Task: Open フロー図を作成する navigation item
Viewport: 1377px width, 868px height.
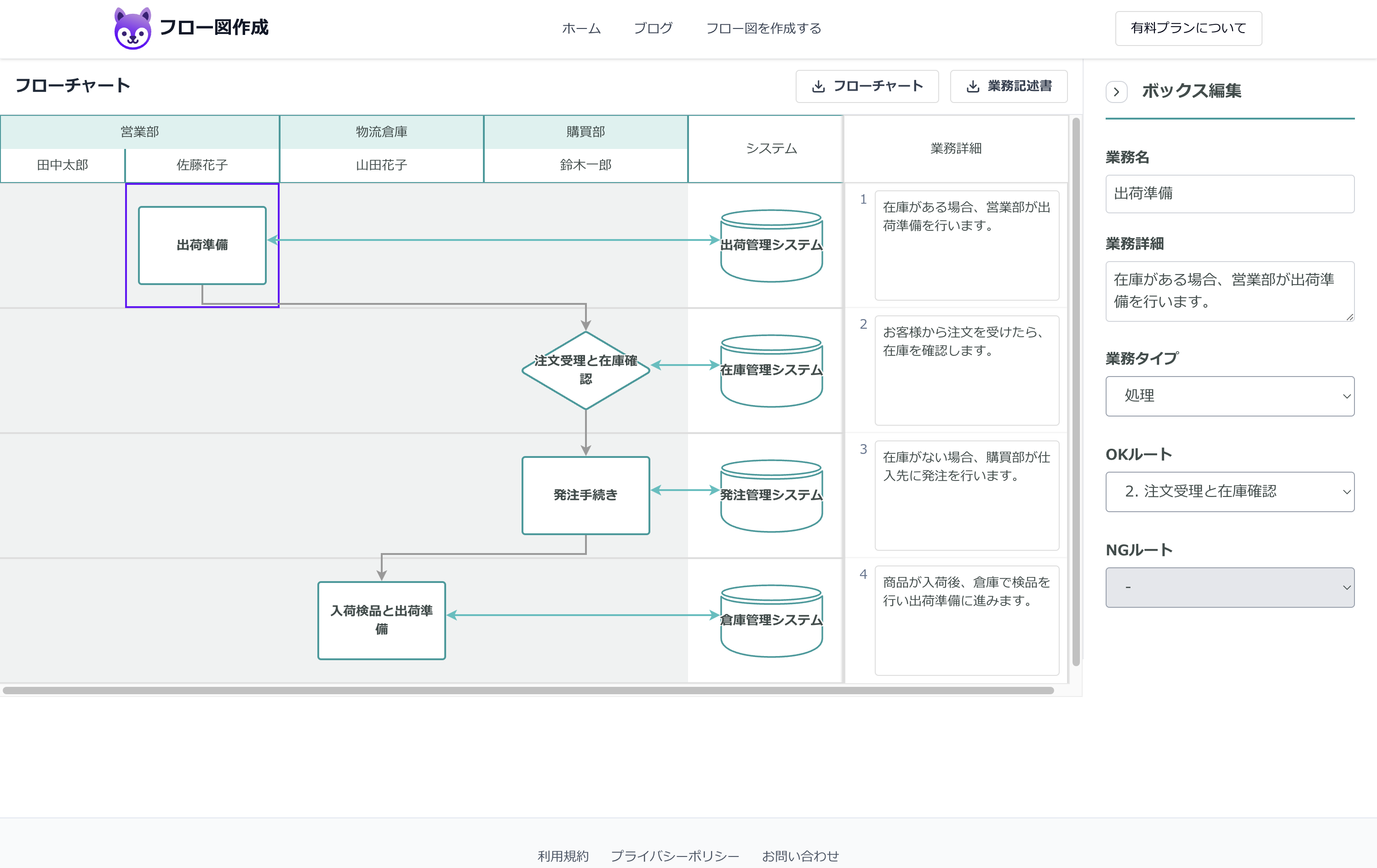Action: [763, 28]
